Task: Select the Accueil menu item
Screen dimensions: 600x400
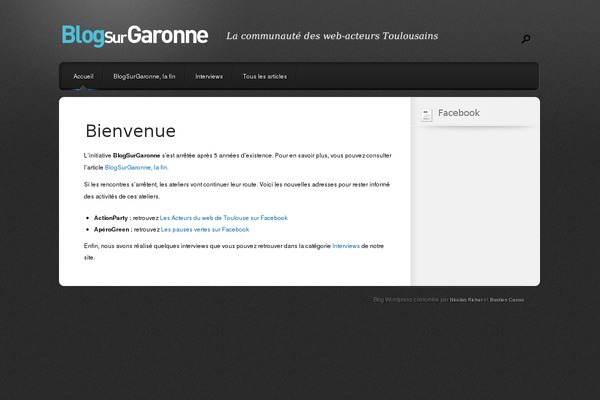Action: coord(83,77)
